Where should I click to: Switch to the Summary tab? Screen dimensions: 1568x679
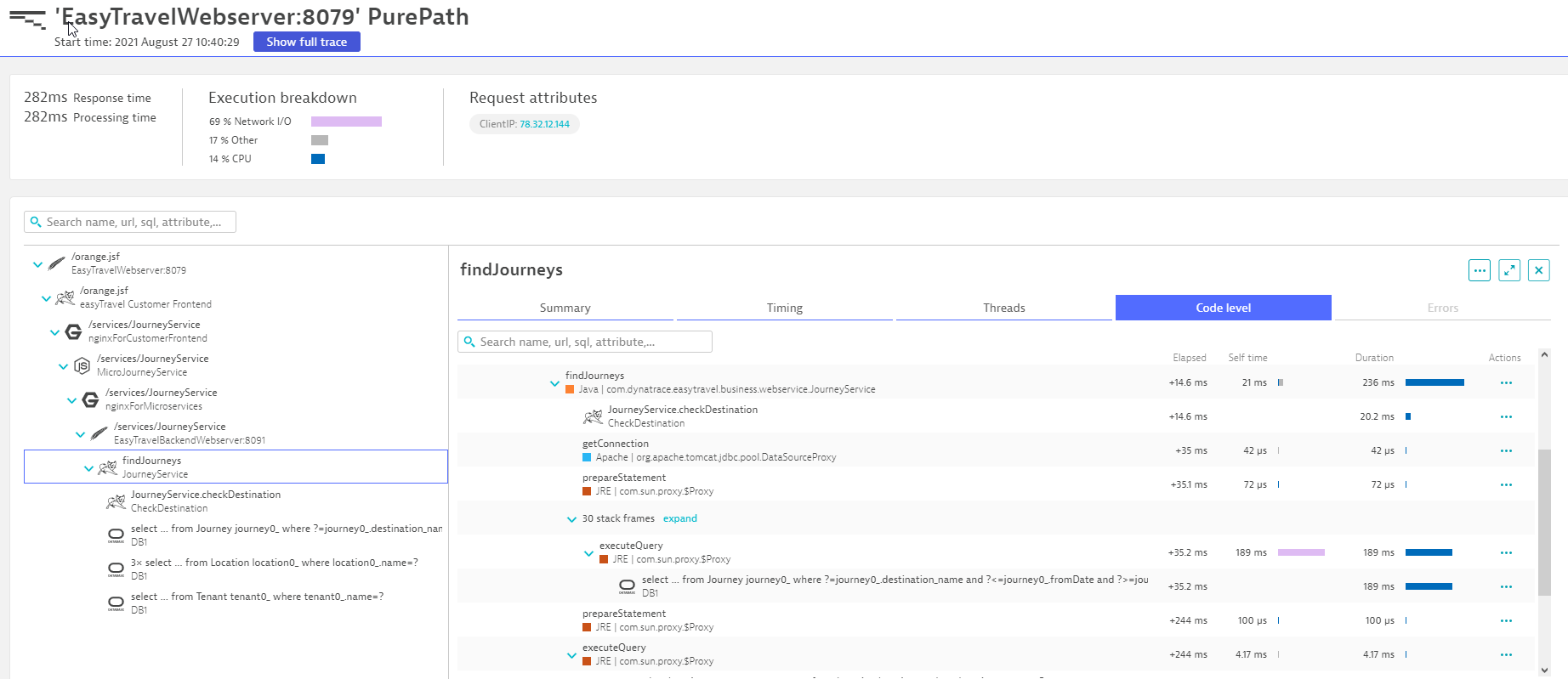pyautogui.click(x=565, y=308)
